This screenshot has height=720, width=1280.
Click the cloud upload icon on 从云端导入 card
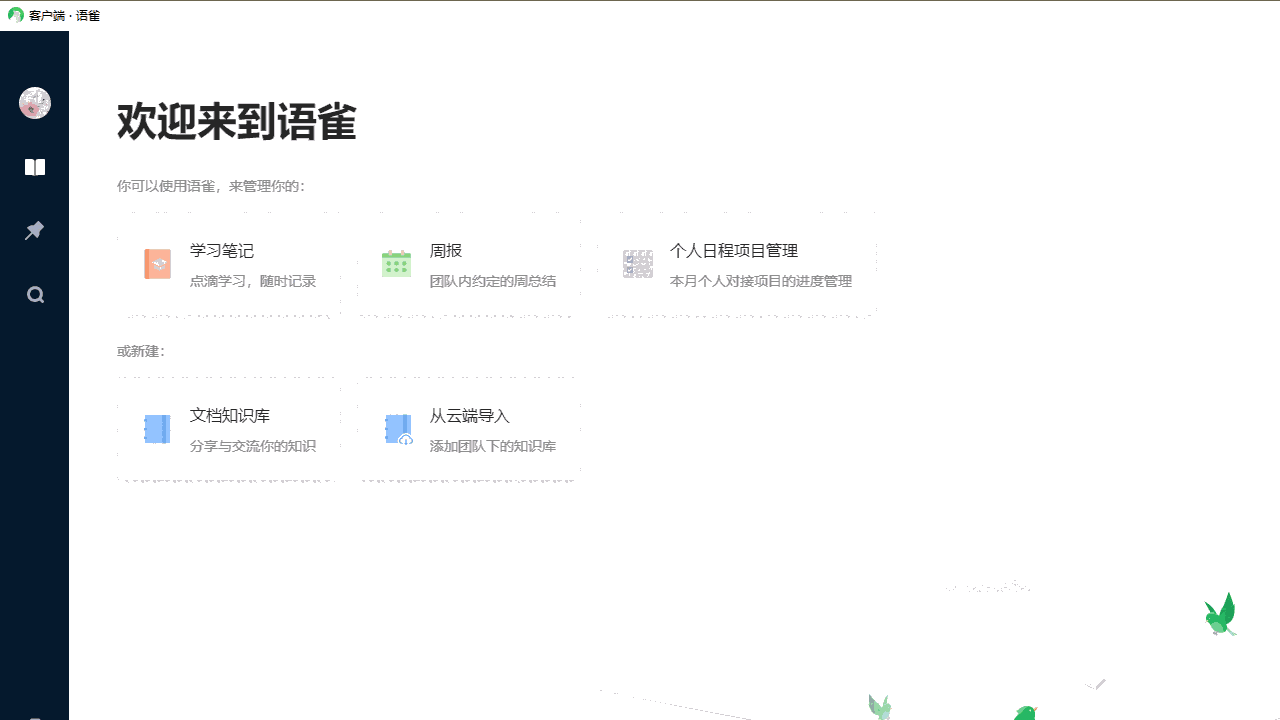tap(397, 428)
